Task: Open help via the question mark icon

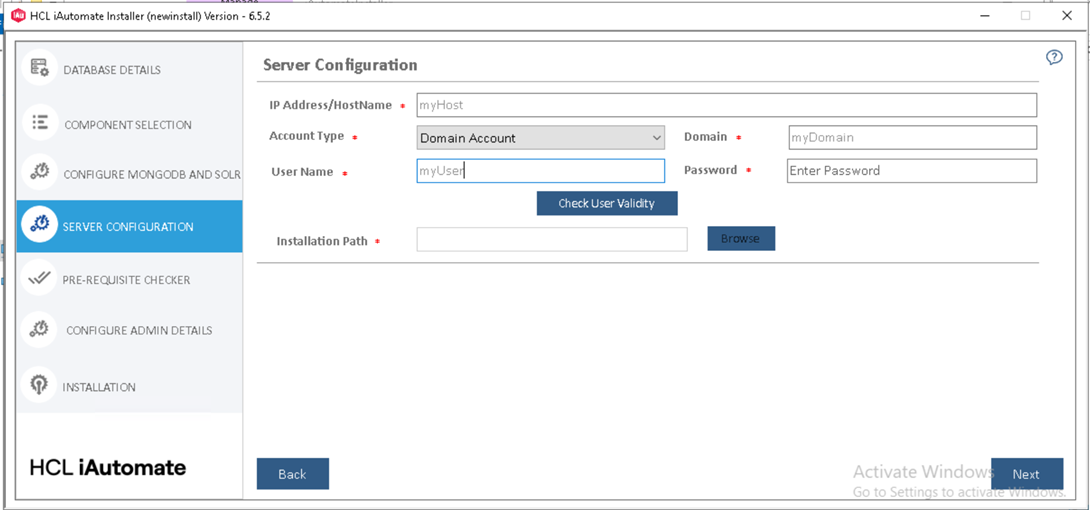Action: pyautogui.click(x=1054, y=58)
